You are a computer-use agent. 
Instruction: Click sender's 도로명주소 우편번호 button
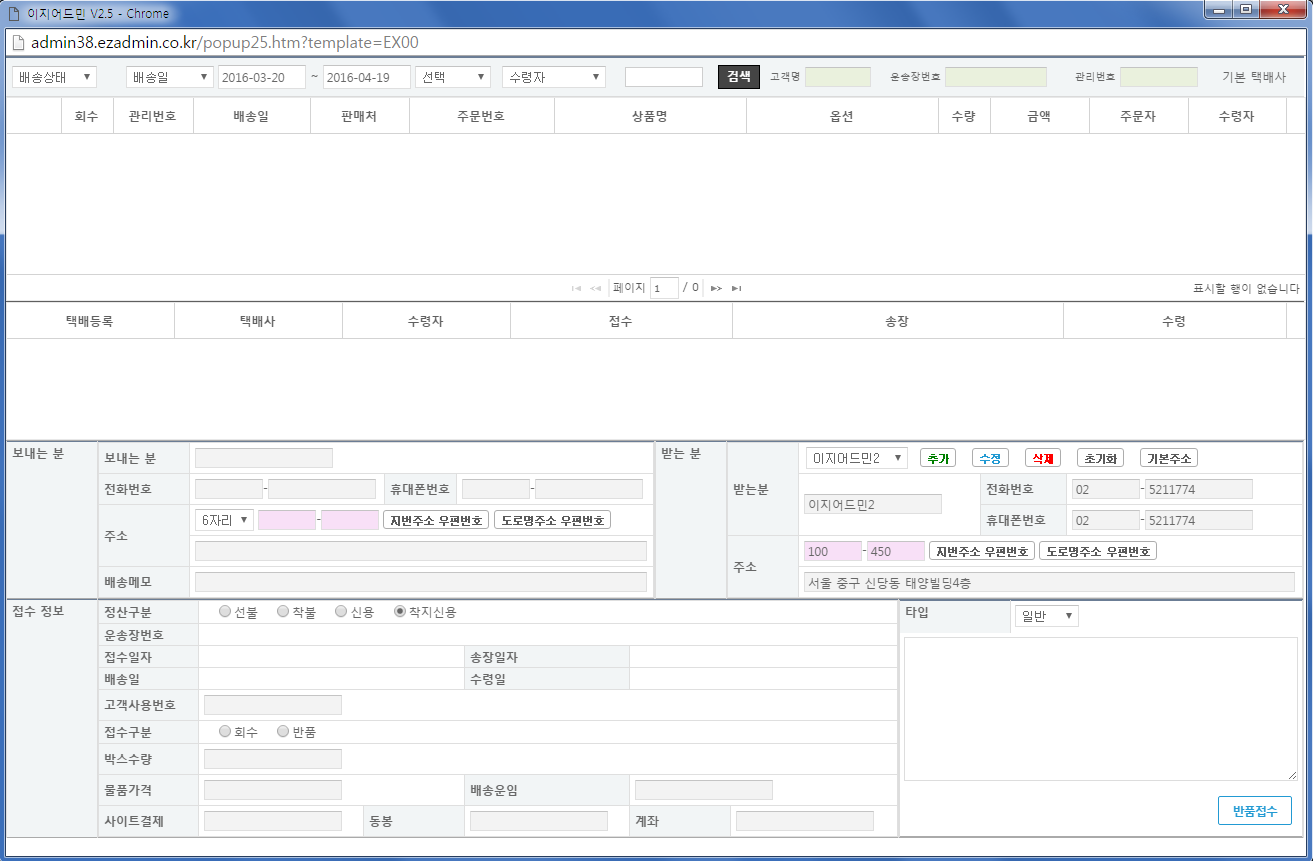[x=552, y=520]
